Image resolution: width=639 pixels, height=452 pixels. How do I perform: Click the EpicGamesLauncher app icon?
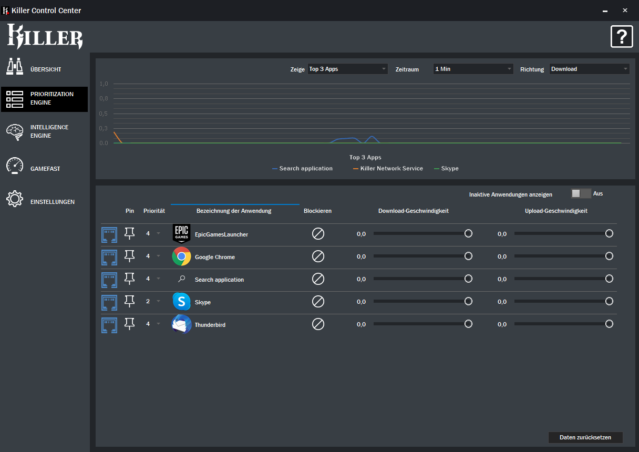pos(181,233)
